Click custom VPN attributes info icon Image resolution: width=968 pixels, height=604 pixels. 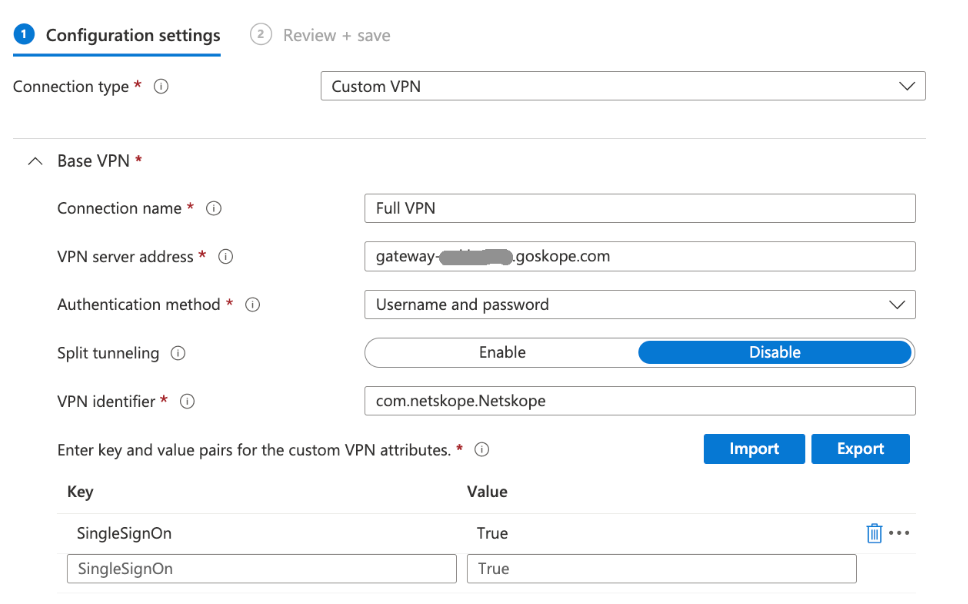pos(482,450)
